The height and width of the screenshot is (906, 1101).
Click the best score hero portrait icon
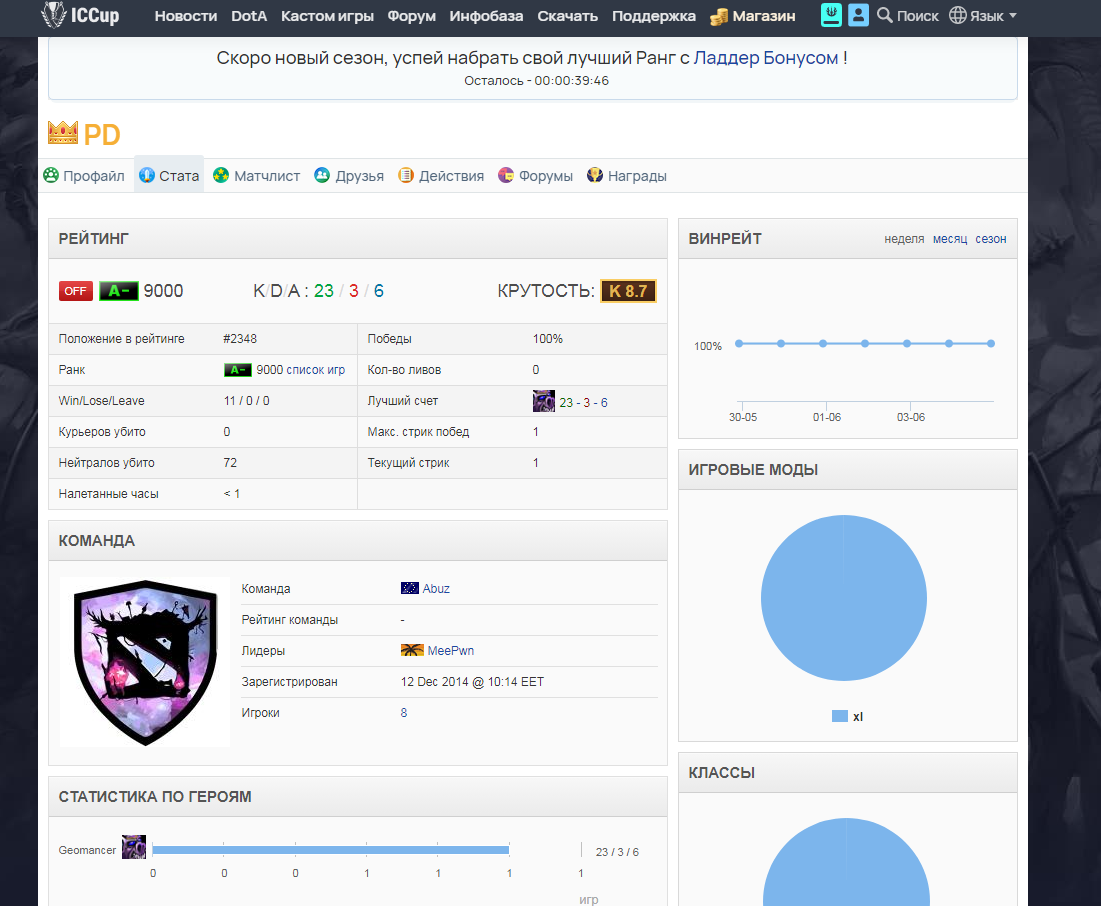click(x=543, y=401)
